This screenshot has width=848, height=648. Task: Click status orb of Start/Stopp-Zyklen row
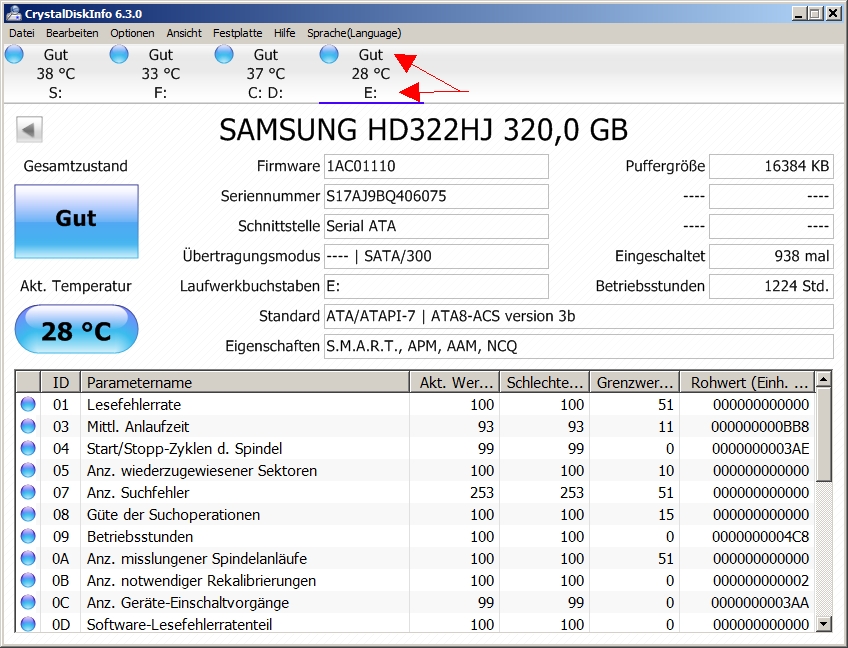[28, 448]
